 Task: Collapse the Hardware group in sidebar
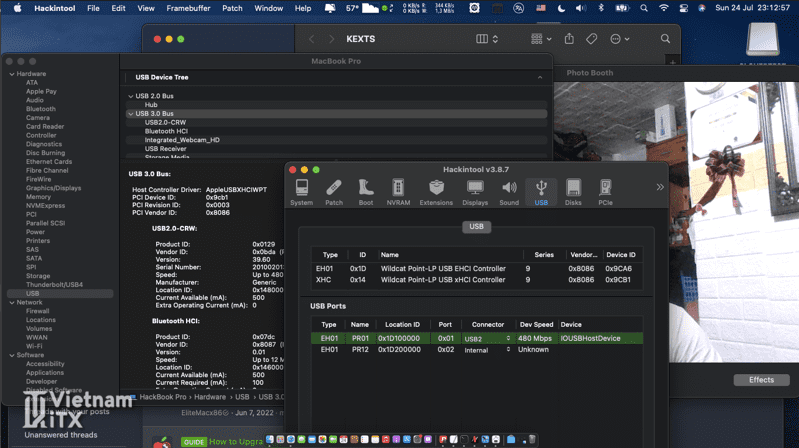point(11,74)
